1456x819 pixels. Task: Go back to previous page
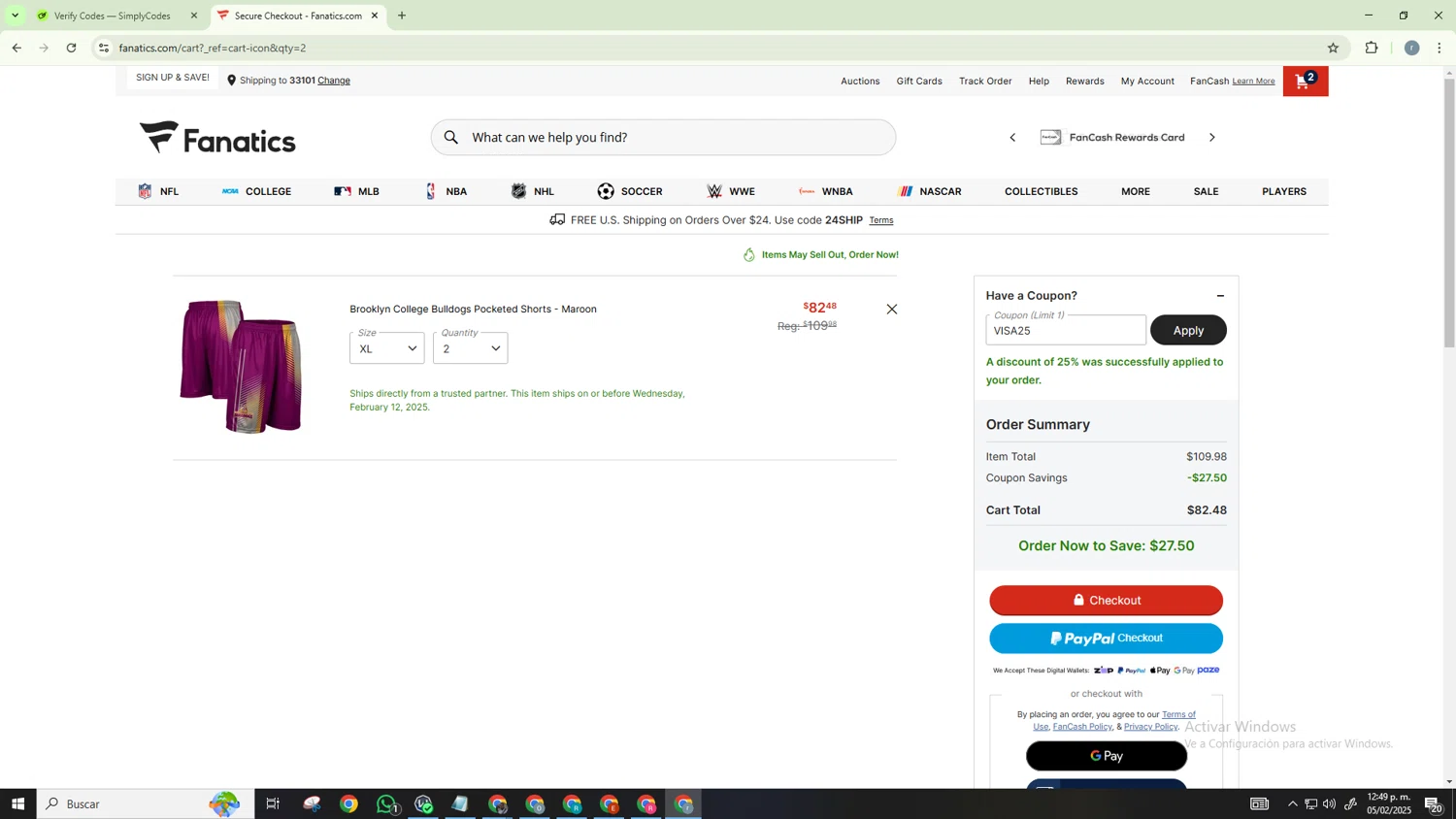click(17, 48)
